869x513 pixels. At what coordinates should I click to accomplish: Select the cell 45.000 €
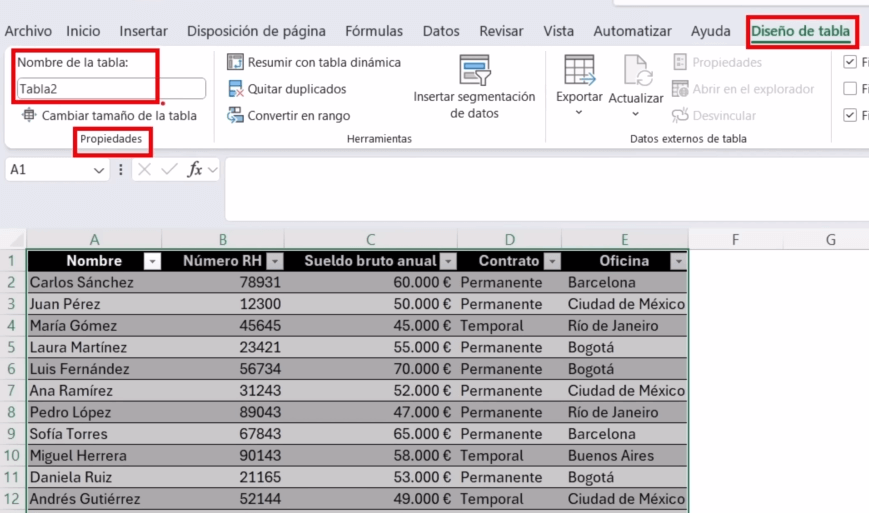[371, 326]
